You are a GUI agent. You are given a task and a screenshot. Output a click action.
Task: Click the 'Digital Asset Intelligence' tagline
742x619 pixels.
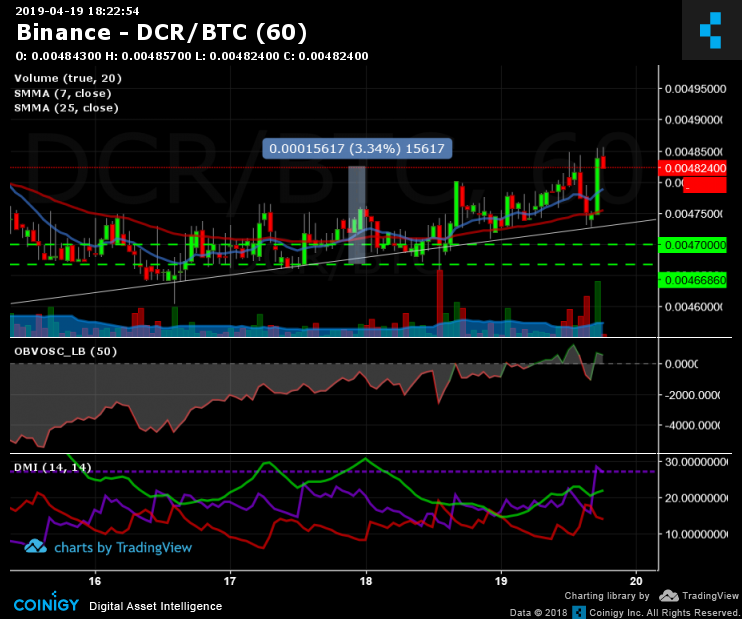[x=156, y=606]
